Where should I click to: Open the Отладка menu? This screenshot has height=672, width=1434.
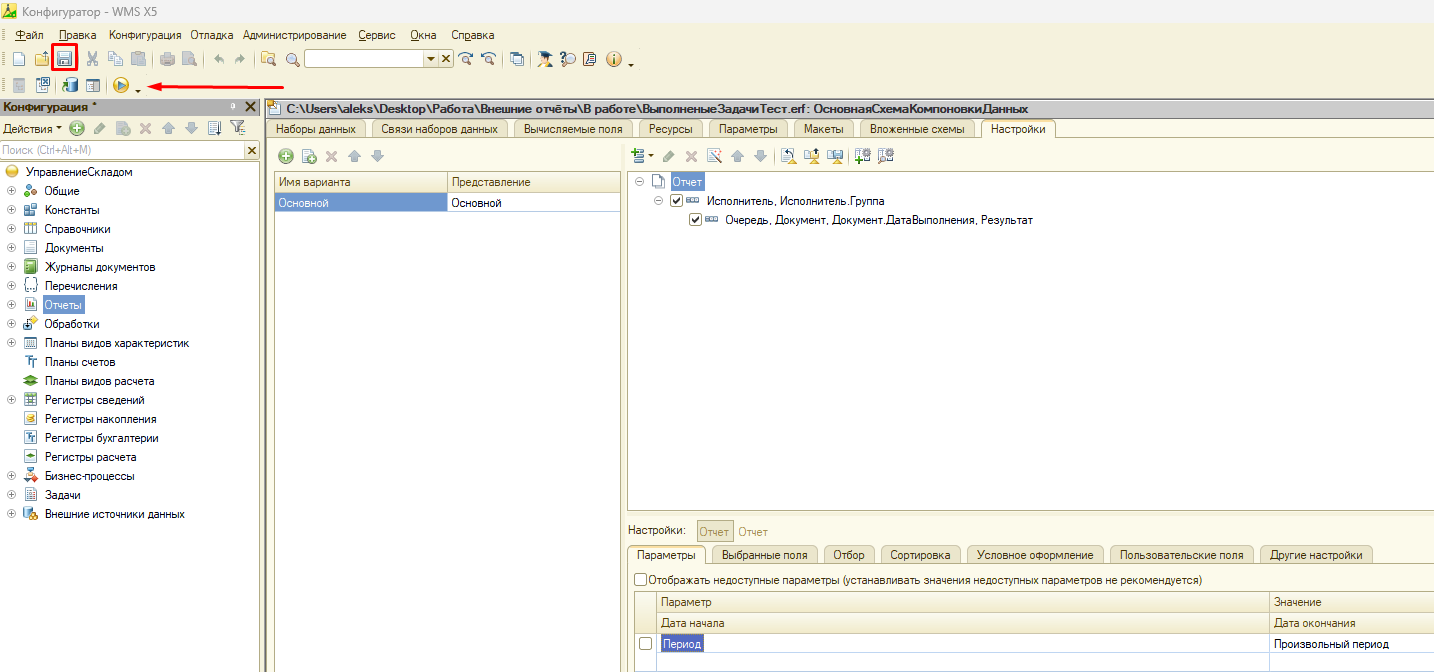pos(212,35)
